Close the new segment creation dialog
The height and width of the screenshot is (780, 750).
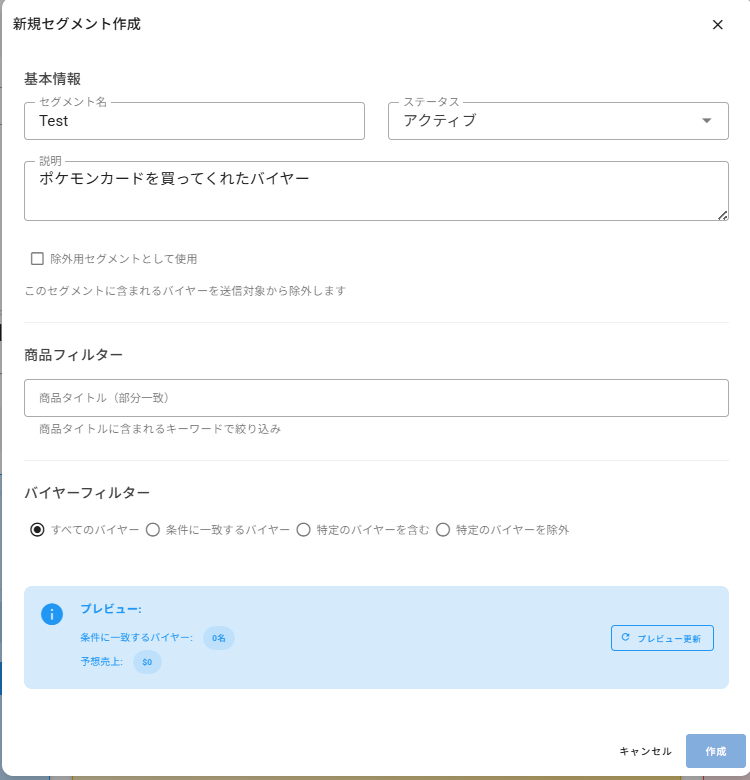point(717,25)
